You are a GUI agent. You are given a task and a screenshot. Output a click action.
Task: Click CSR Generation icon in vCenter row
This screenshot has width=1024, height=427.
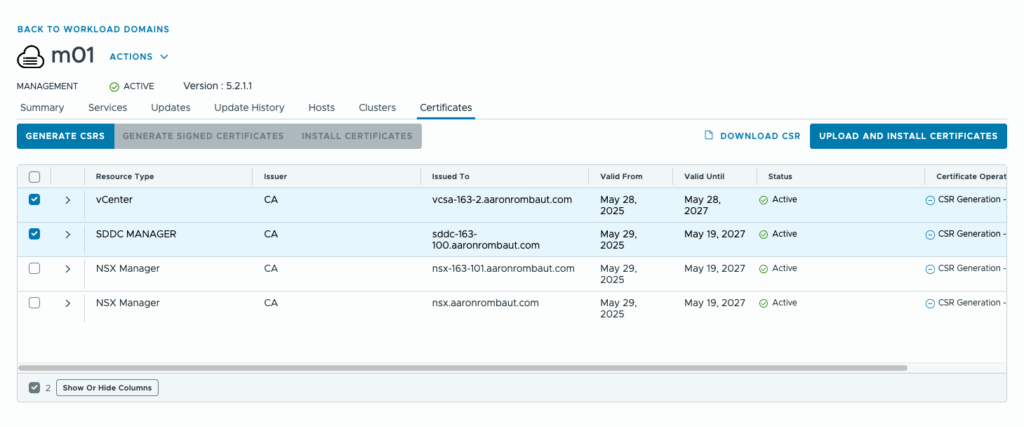(930, 200)
